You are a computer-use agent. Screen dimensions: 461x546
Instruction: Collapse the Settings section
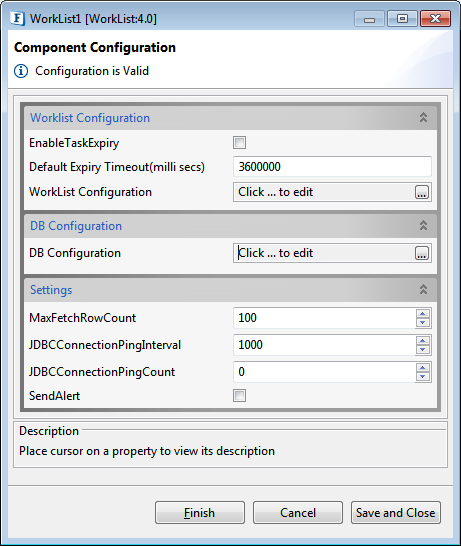click(x=423, y=290)
